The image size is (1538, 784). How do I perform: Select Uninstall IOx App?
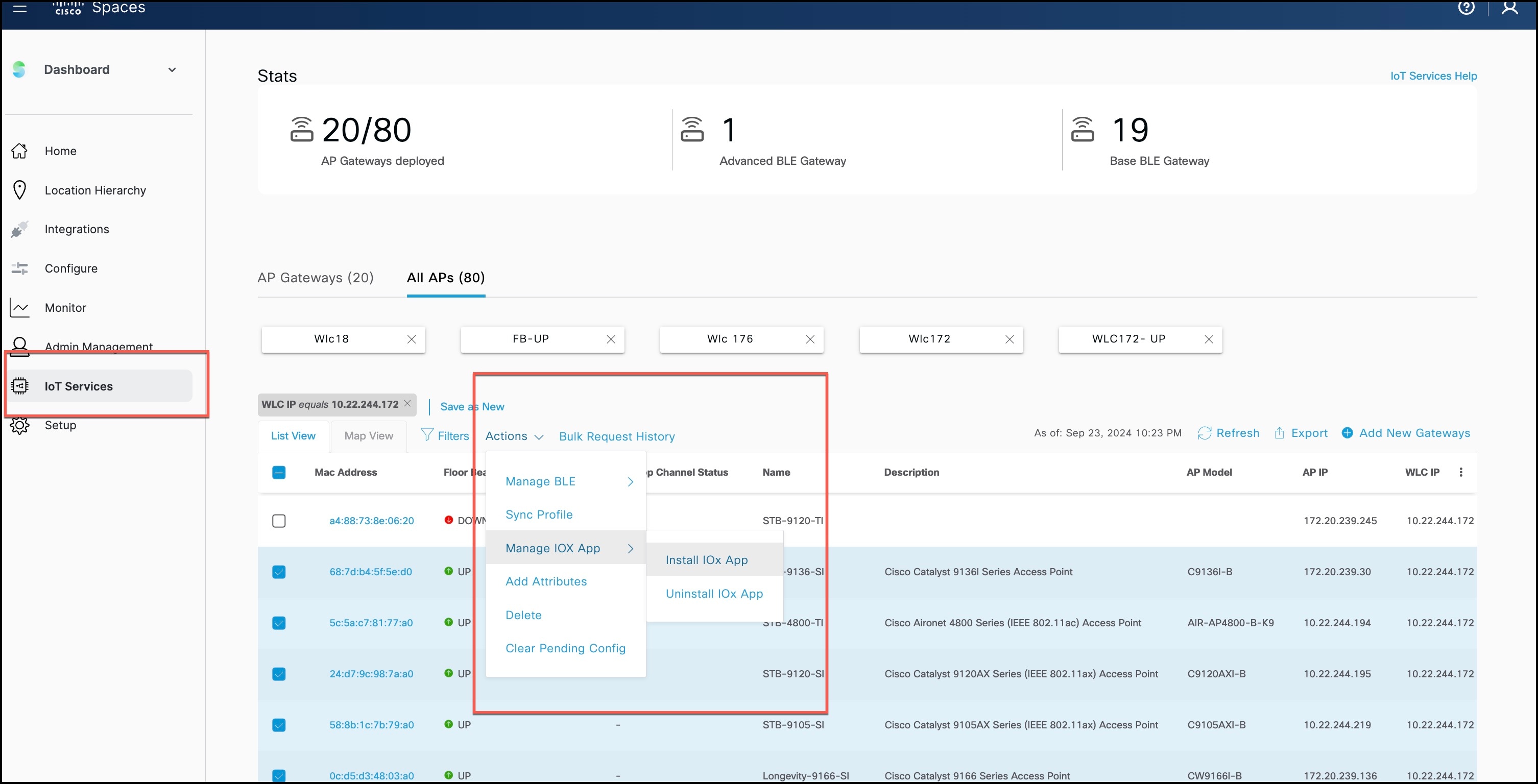[714, 594]
